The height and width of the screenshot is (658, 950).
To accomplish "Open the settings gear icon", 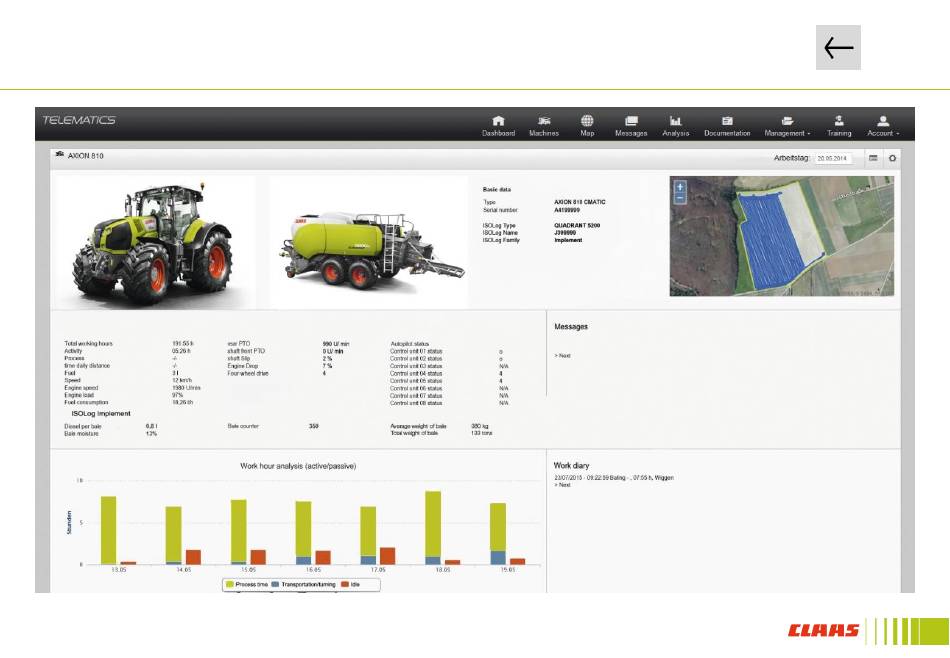I will point(892,158).
